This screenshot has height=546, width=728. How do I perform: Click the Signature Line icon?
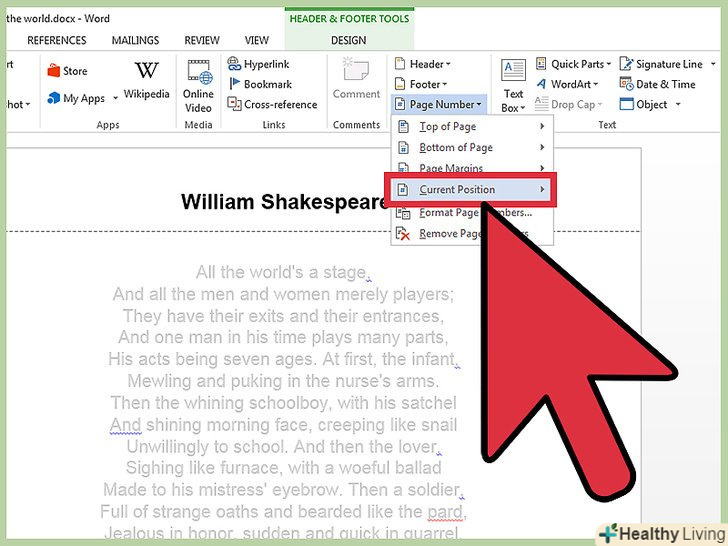pos(626,64)
